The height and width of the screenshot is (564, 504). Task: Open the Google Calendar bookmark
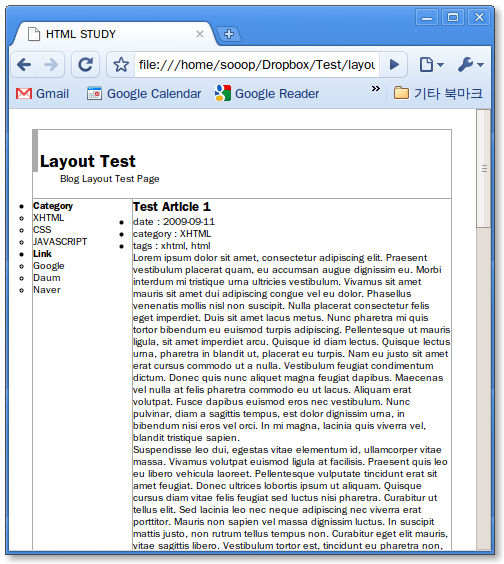[x=144, y=94]
